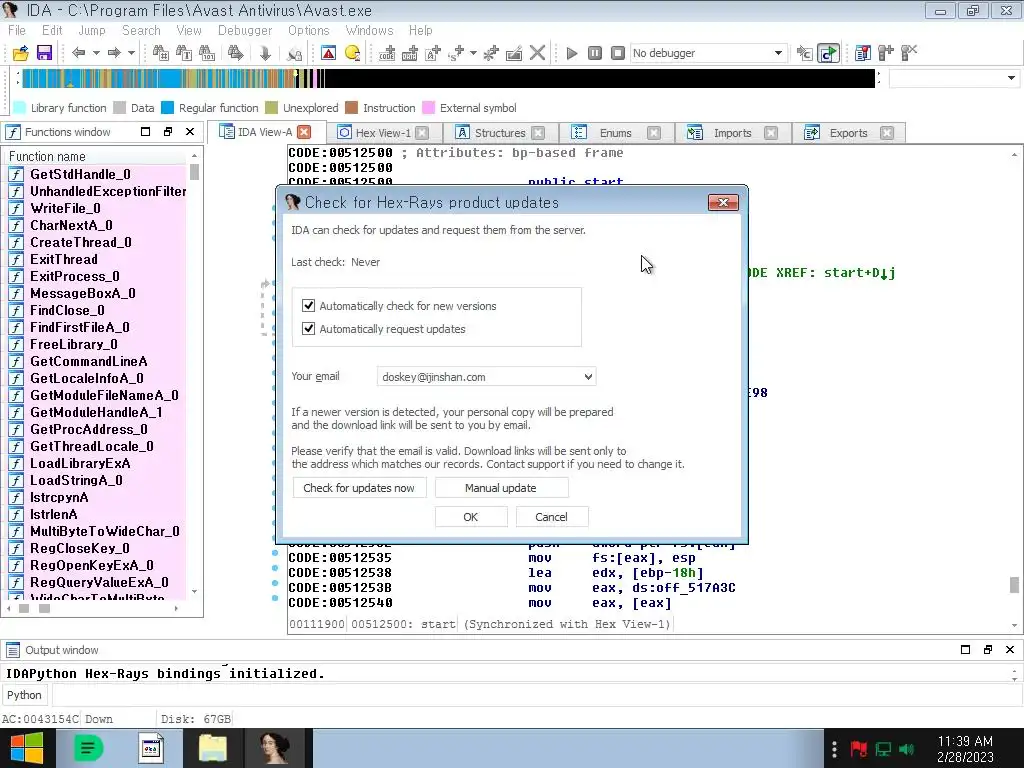Click the add breakpoint plus toolbar icon

886,53
